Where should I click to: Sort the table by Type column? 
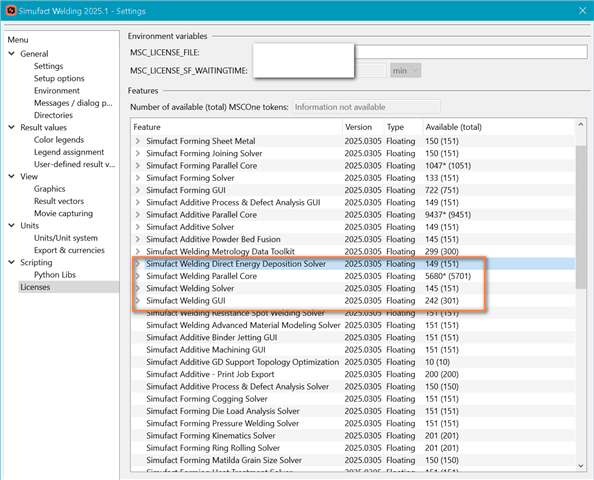tap(403, 127)
